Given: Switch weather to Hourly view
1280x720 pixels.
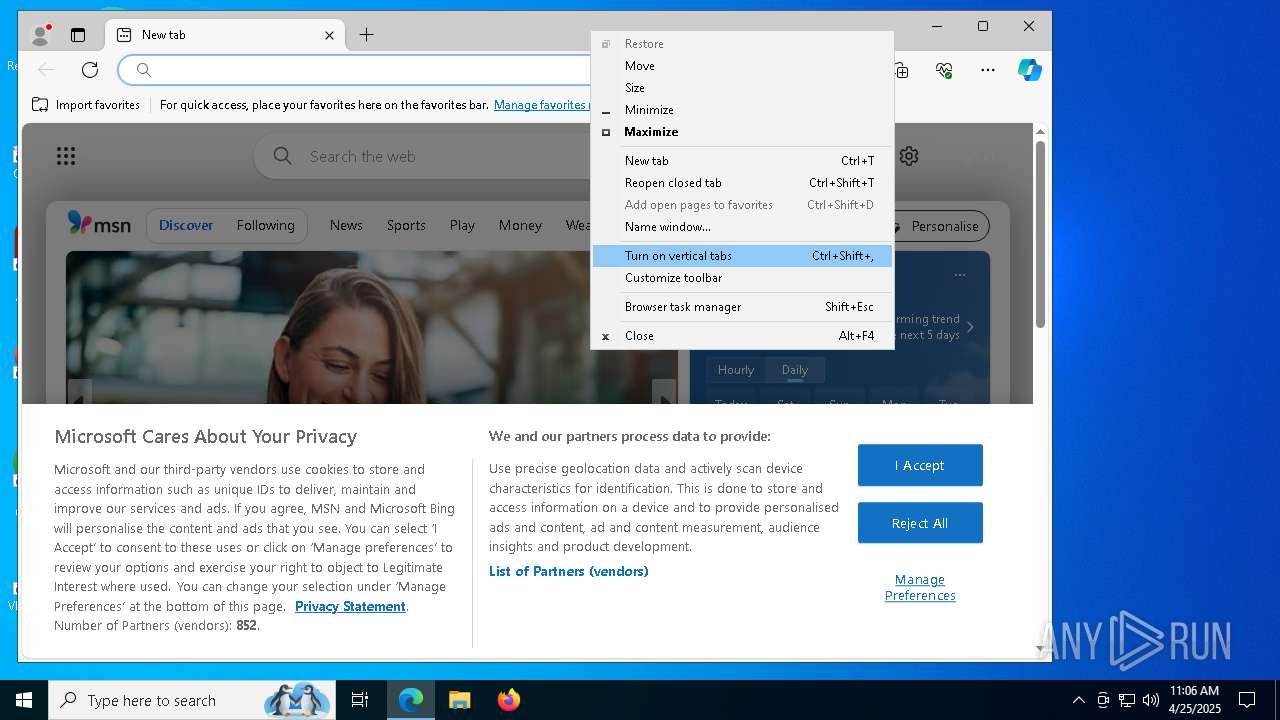Looking at the screenshot, I should click(x=736, y=370).
